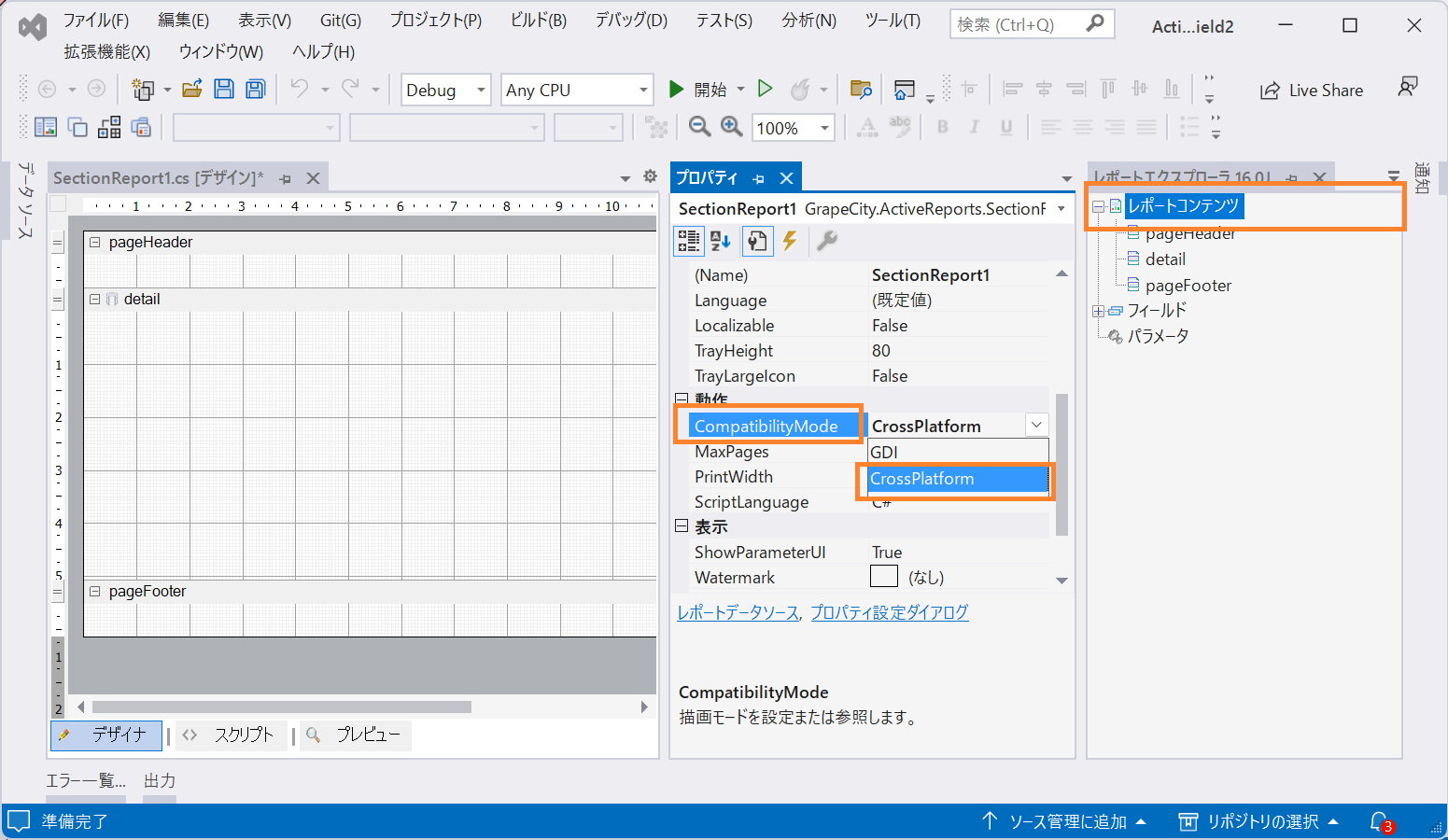Click ソース管理に追加 in status bar
This screenshot has width=1448, height=840.
tap(1063, 821)
